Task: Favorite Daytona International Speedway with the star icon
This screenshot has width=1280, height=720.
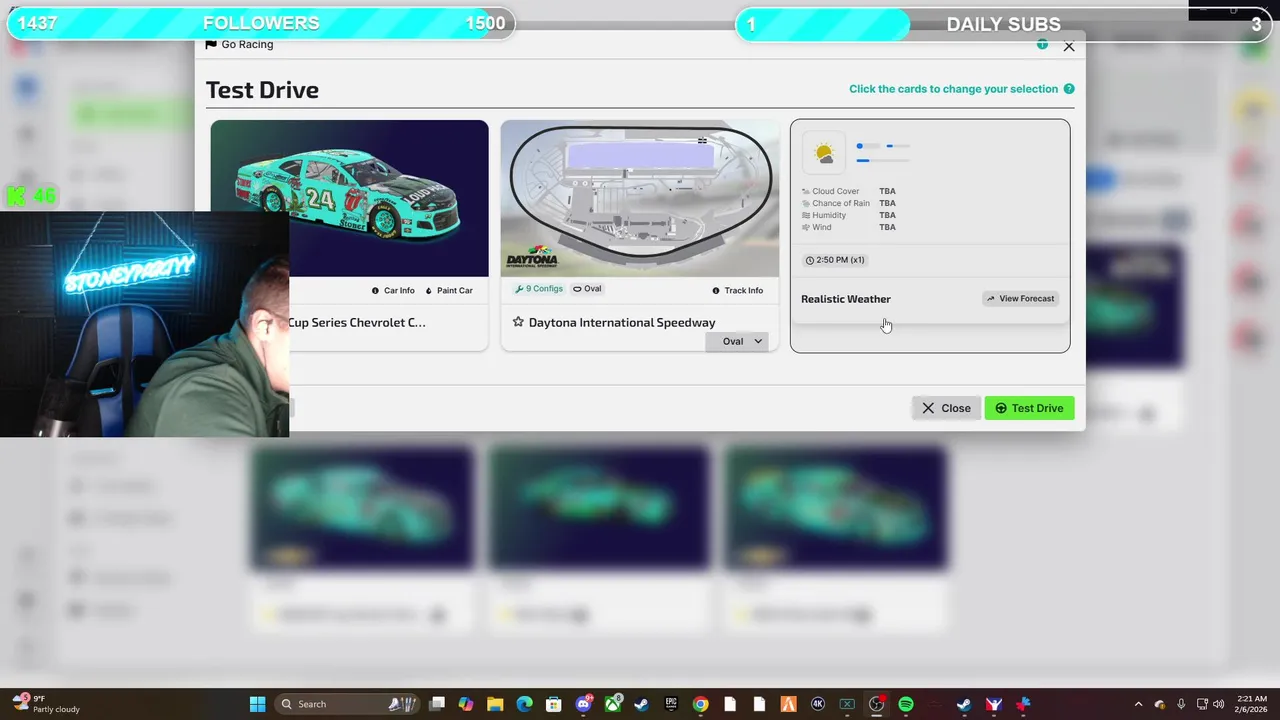Action: tap(518, 322)
